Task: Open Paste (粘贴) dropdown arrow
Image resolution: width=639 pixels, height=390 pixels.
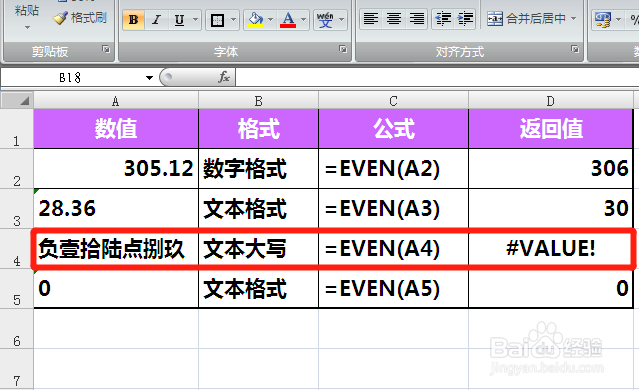Action: tap(27, 28)
